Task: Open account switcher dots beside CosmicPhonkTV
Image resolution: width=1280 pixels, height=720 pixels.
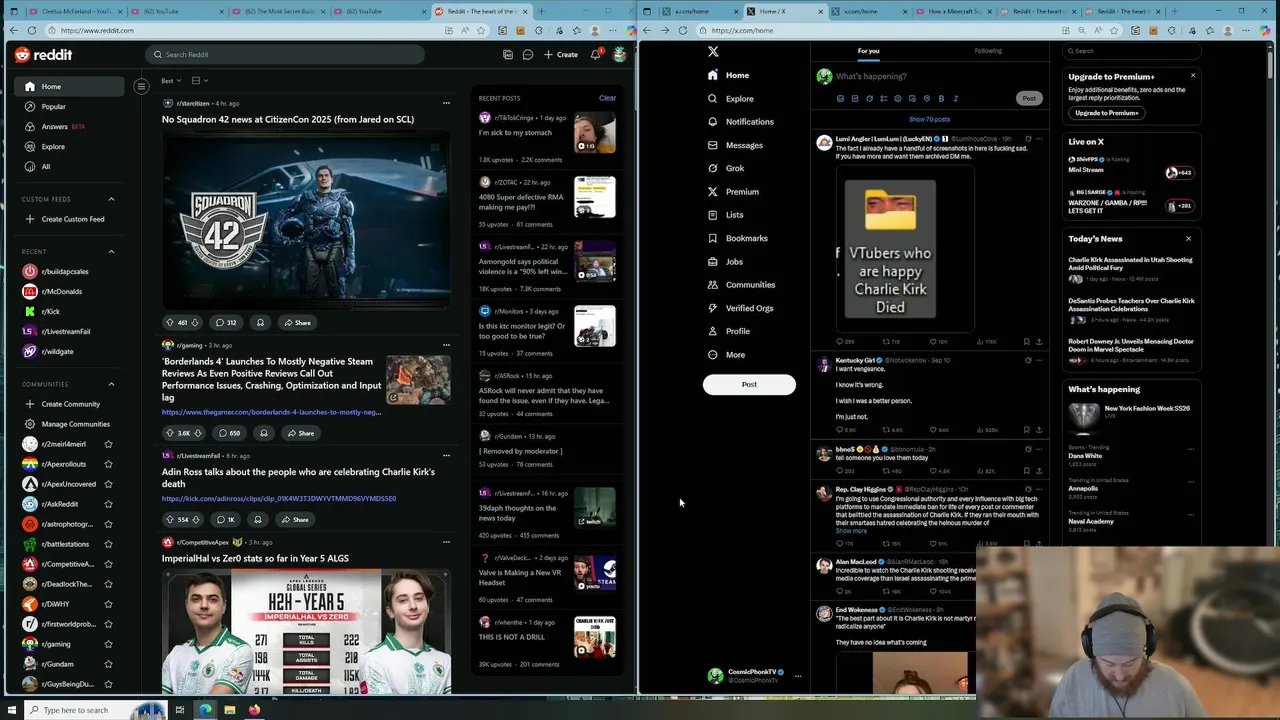Action: pos(797,676)
